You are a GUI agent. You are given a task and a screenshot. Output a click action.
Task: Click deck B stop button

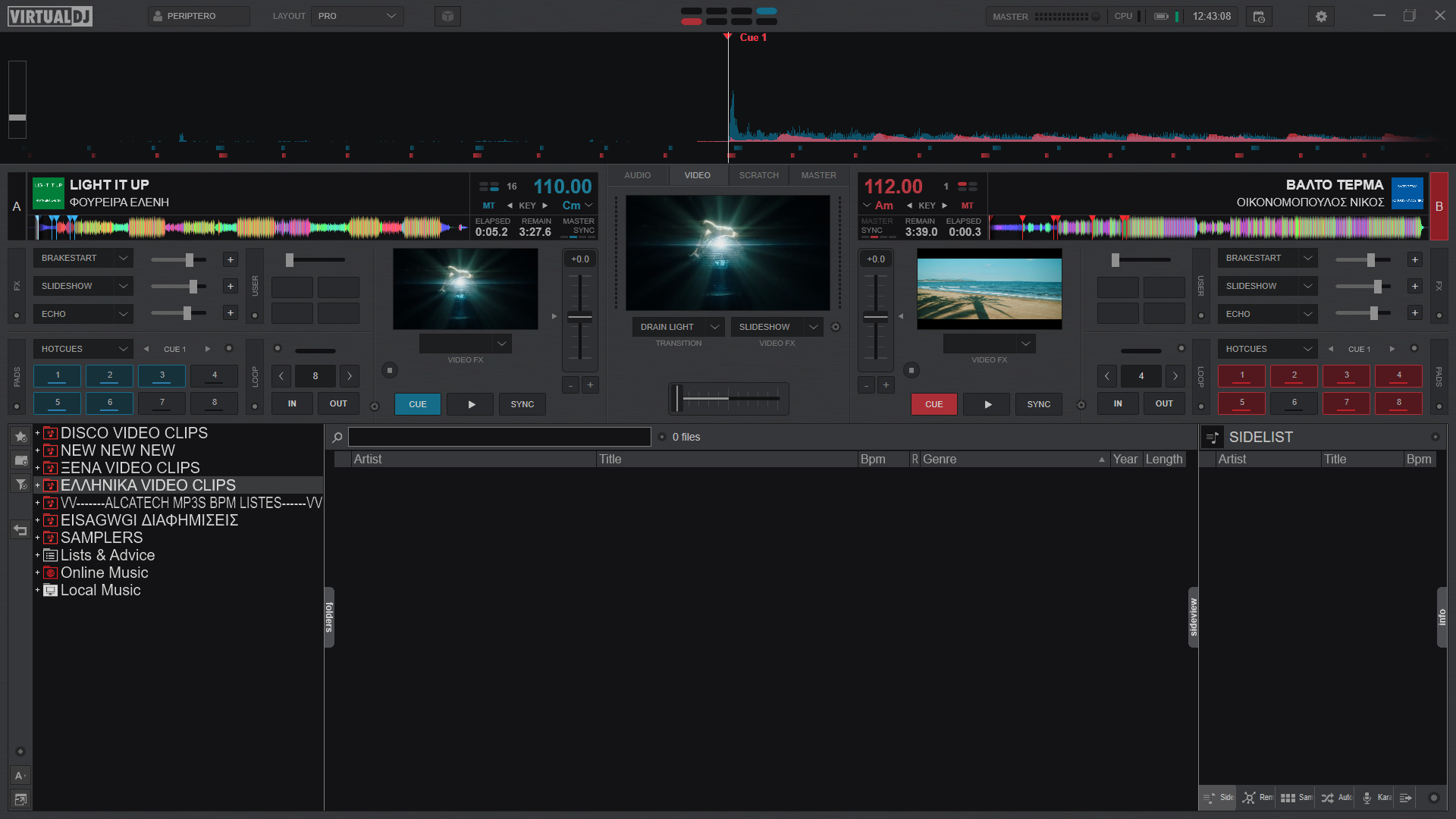912,371
